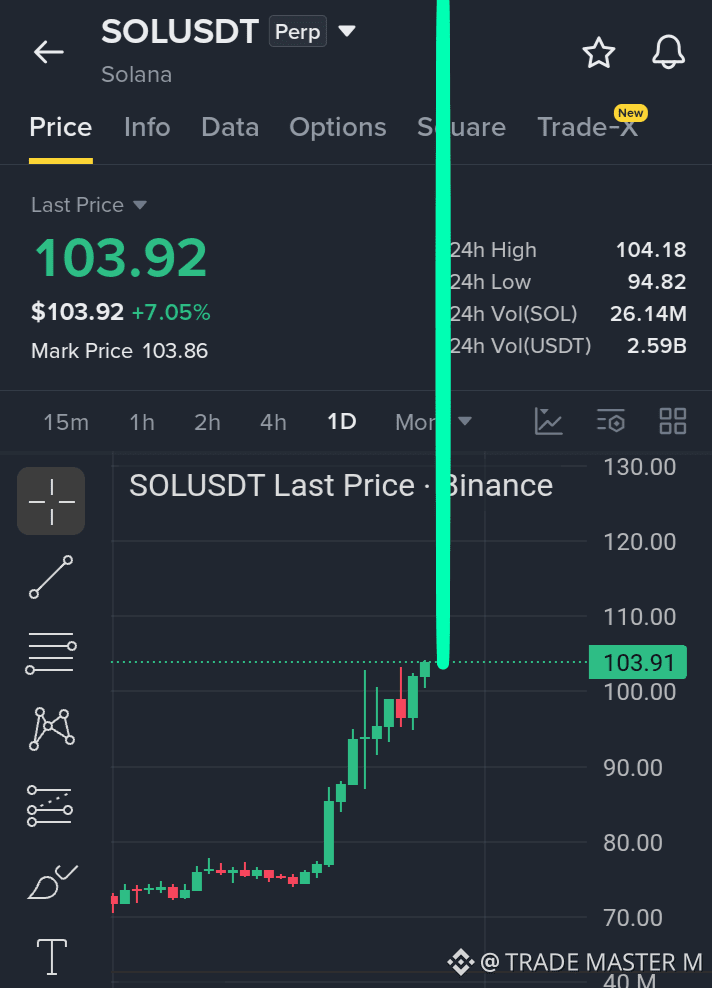
Task: Click the 90.00 price axis label
Action: [633, 767]
